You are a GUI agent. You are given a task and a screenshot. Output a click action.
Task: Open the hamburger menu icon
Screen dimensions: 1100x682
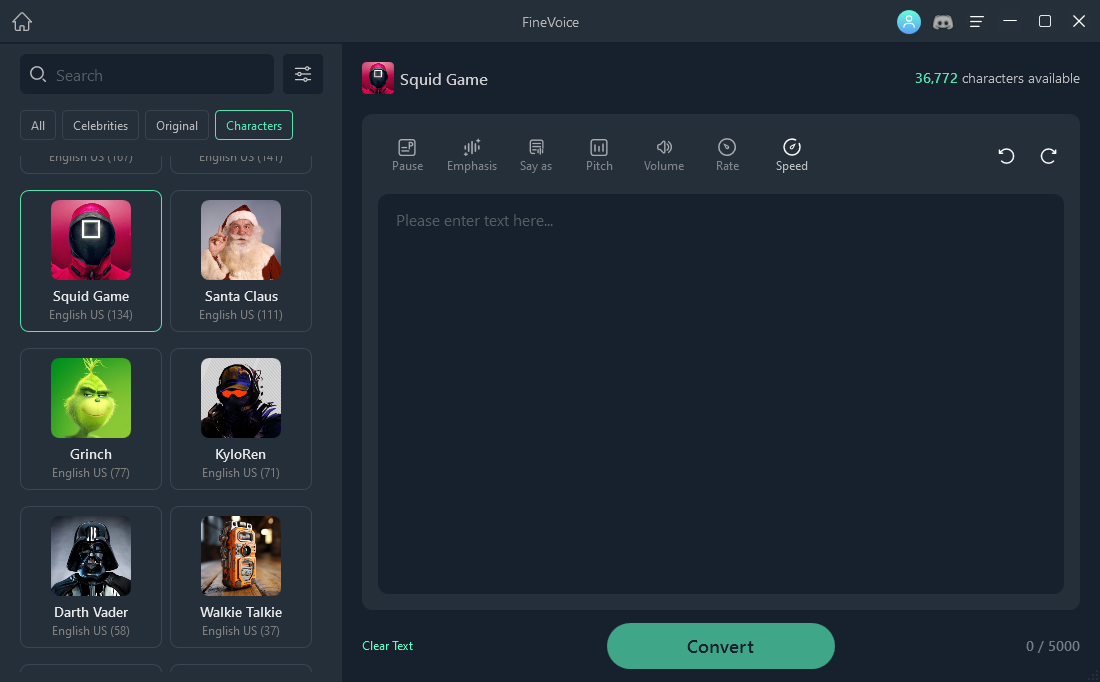pyautogui.click(x=977, y=22)
